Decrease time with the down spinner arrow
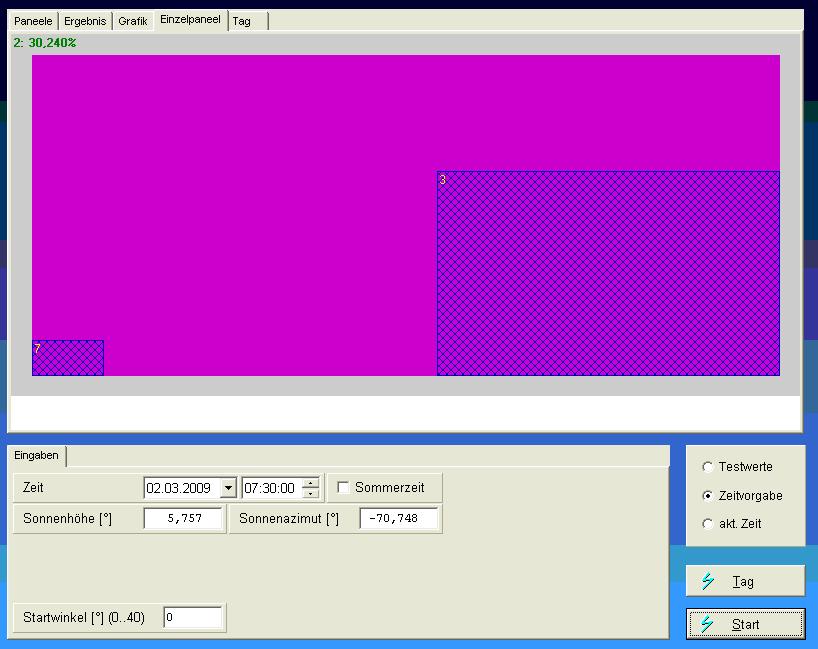The image size is (818, 649). point(311,493)
